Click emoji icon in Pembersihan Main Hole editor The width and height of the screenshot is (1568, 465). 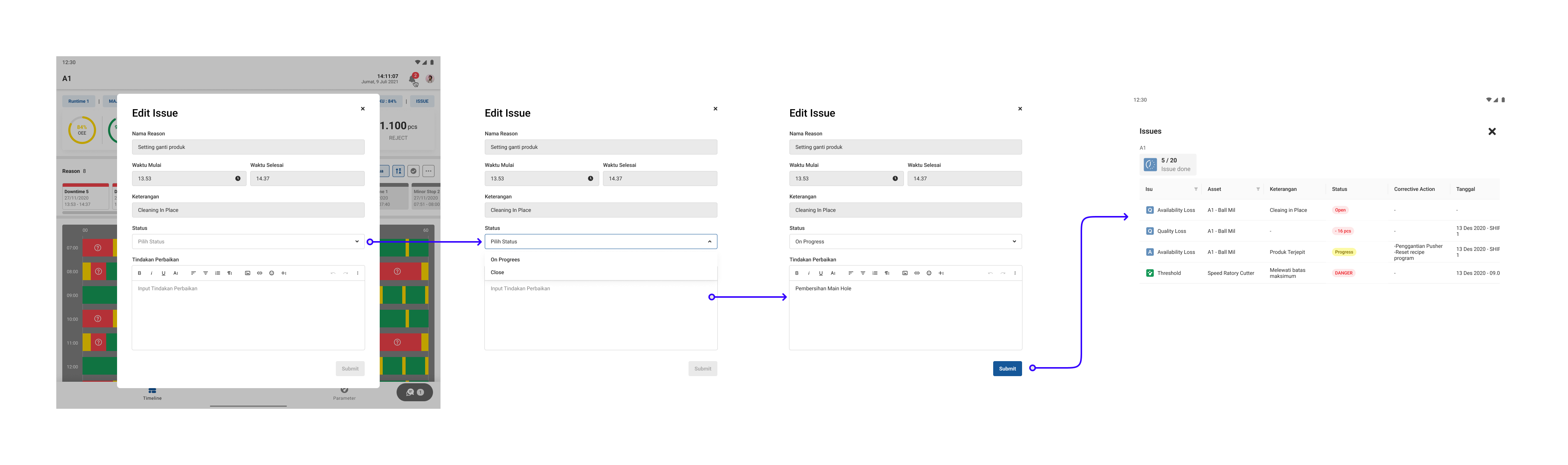pos(929,273)
